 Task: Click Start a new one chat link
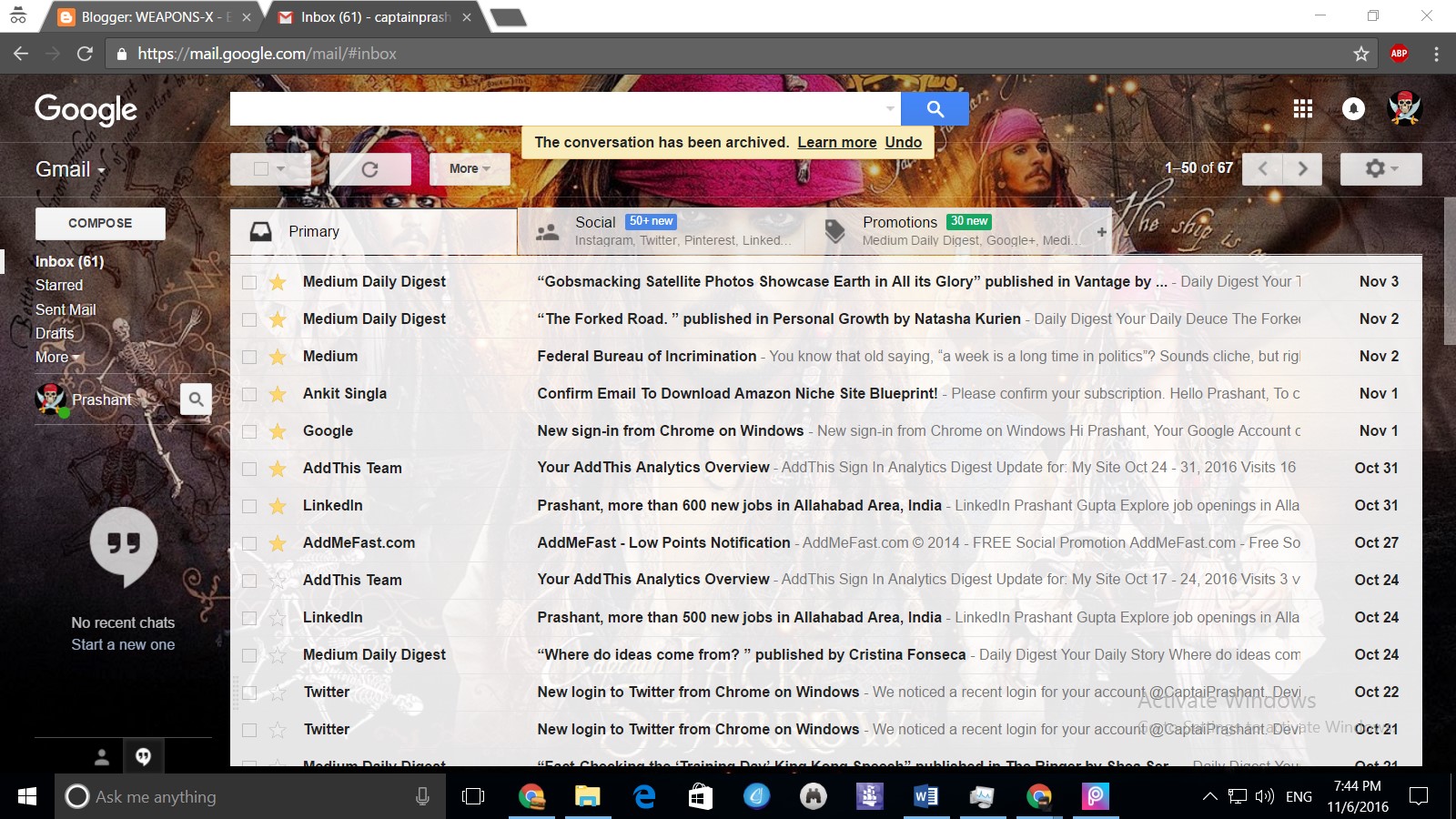coord(123,645)
